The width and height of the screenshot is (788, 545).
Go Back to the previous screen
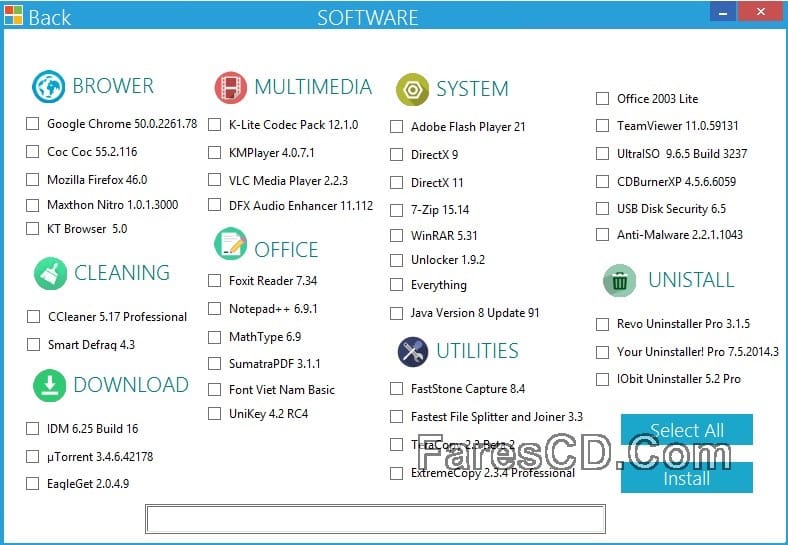(x=49, y=18)
